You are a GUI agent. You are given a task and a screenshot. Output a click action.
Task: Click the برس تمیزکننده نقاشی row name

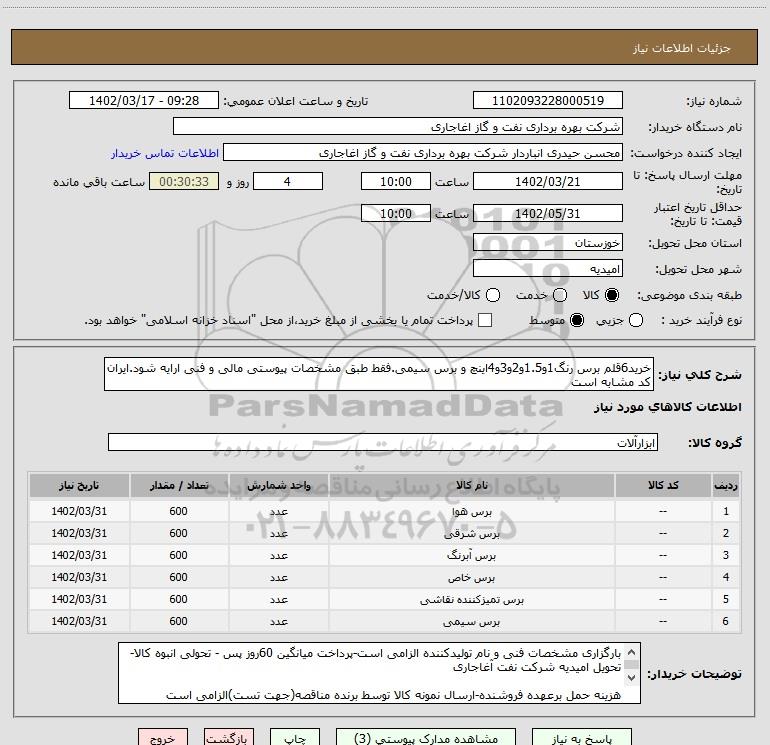pos(471,600)
